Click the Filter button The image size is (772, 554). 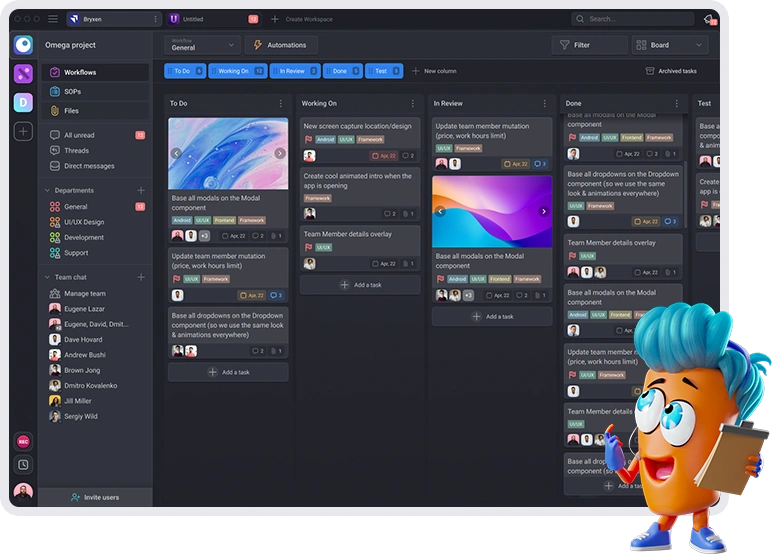coord(589,45)
